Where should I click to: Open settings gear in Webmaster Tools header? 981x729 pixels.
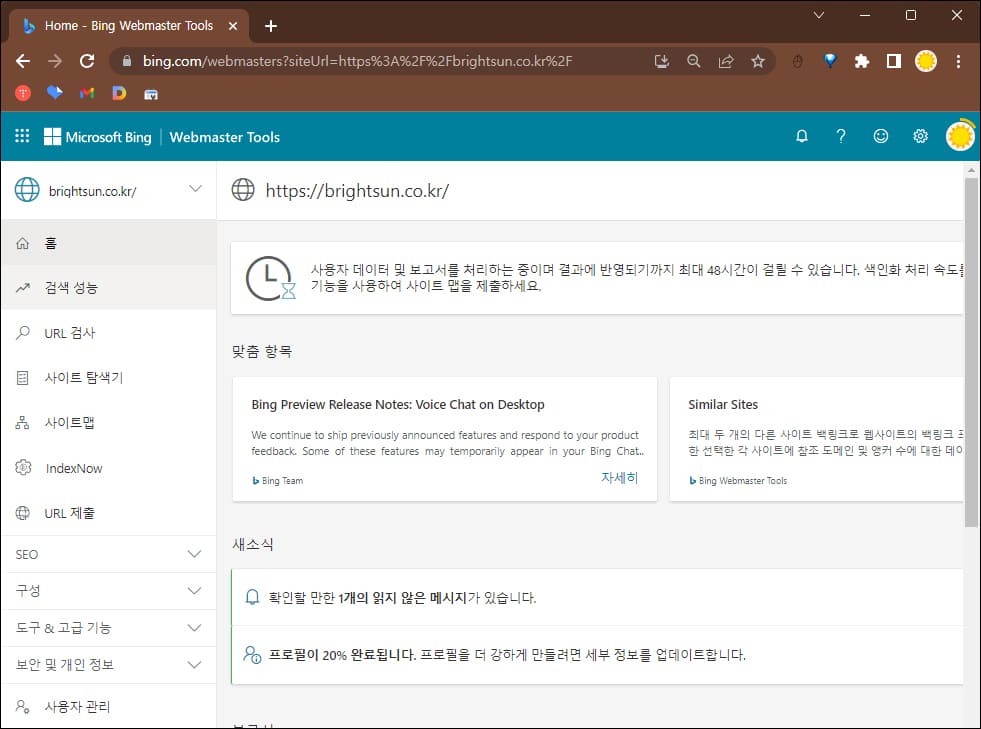click(x=920, y=136)
